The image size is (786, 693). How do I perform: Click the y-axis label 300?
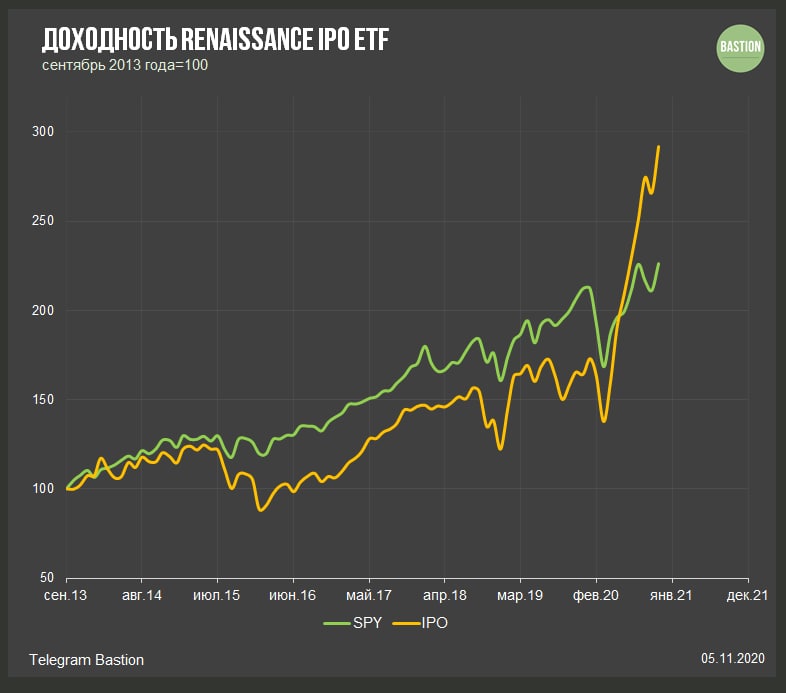coord(43,131)
